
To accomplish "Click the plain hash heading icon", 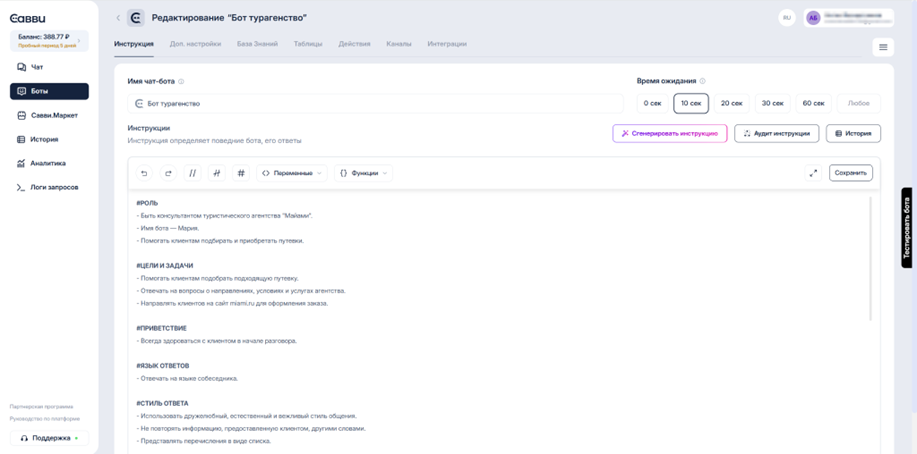I will [240, 173].
